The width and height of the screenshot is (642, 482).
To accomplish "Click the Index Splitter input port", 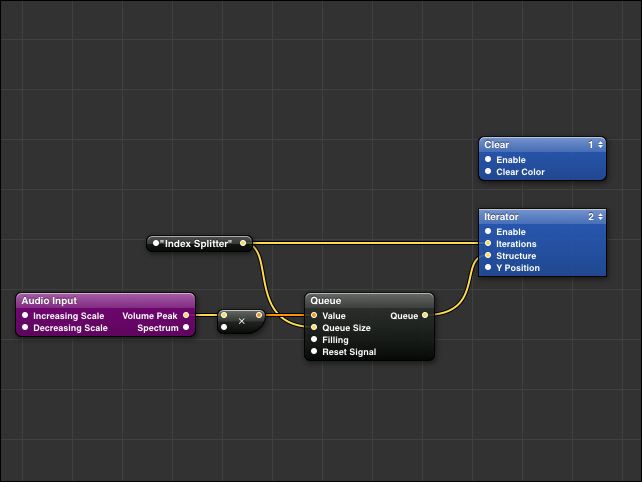I will tap(156, 243).
